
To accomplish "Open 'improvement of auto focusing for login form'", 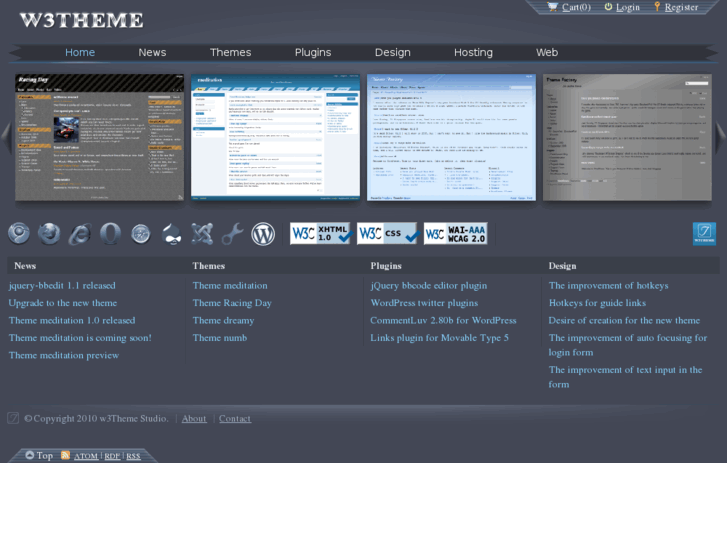I will pyautogui.click(x=628, y=345).
